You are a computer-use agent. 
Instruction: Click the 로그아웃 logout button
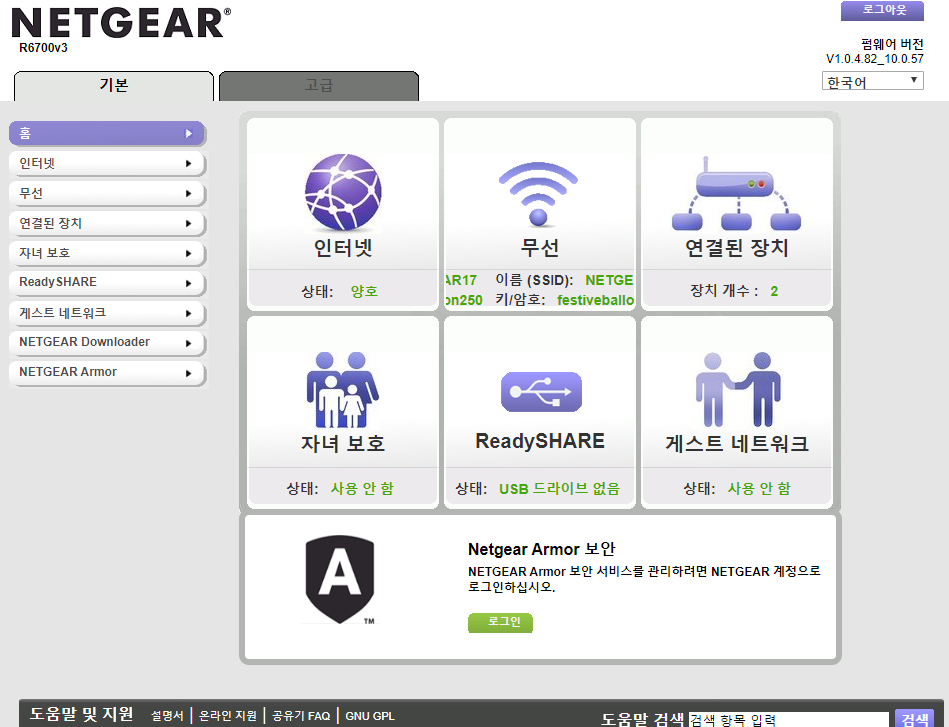tap(882, 10)
